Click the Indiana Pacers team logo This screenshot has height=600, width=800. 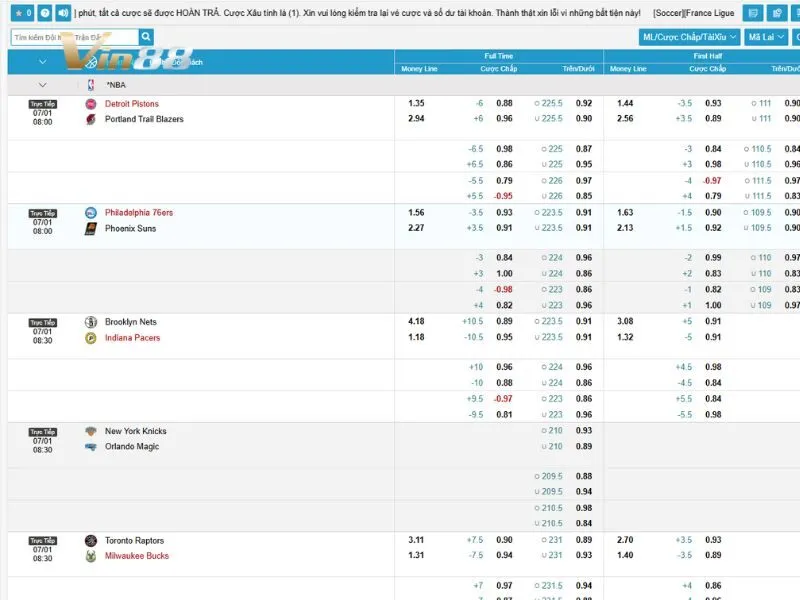point(91,338)
